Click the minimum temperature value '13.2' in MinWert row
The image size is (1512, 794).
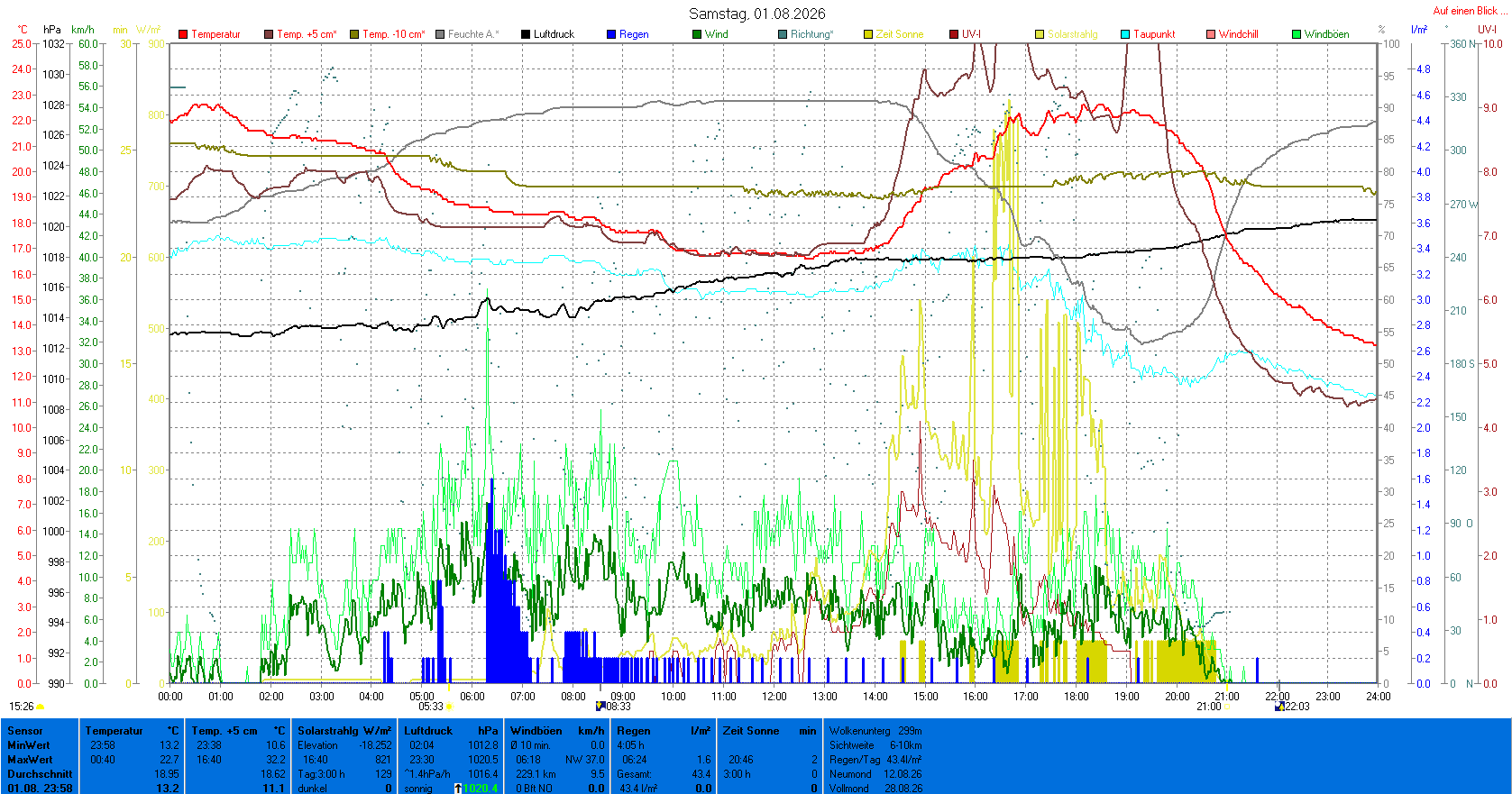pyautogui.click(x=170, y=745)
